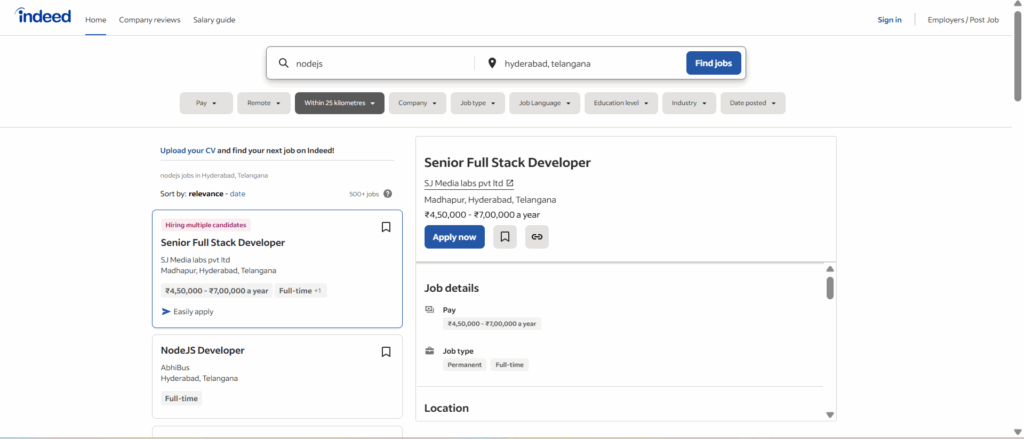Open the Senior Full Stack Developer job card title
The image size is (1024, 439).
tap(223, 242)
